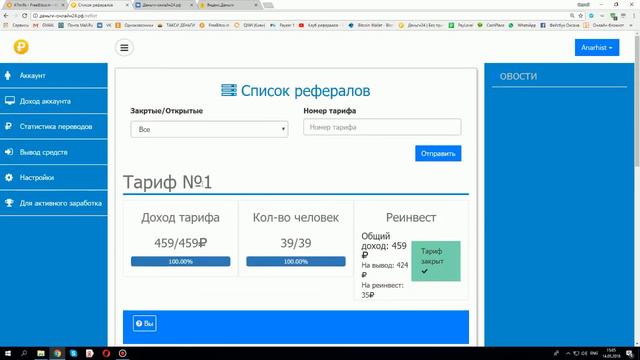Focus the Номер тарифа input field
Viewport: 640px width, 360px height.
coord(382,127)
